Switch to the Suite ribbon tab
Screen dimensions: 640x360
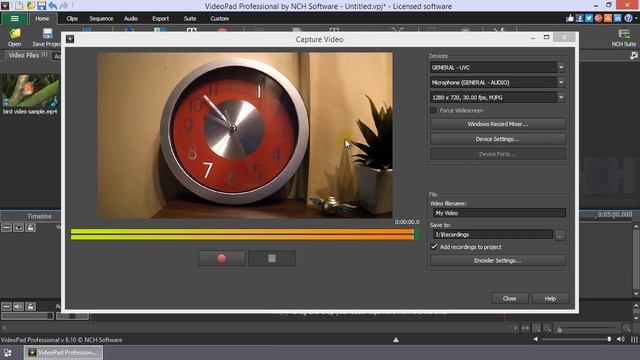pos(190,18)
